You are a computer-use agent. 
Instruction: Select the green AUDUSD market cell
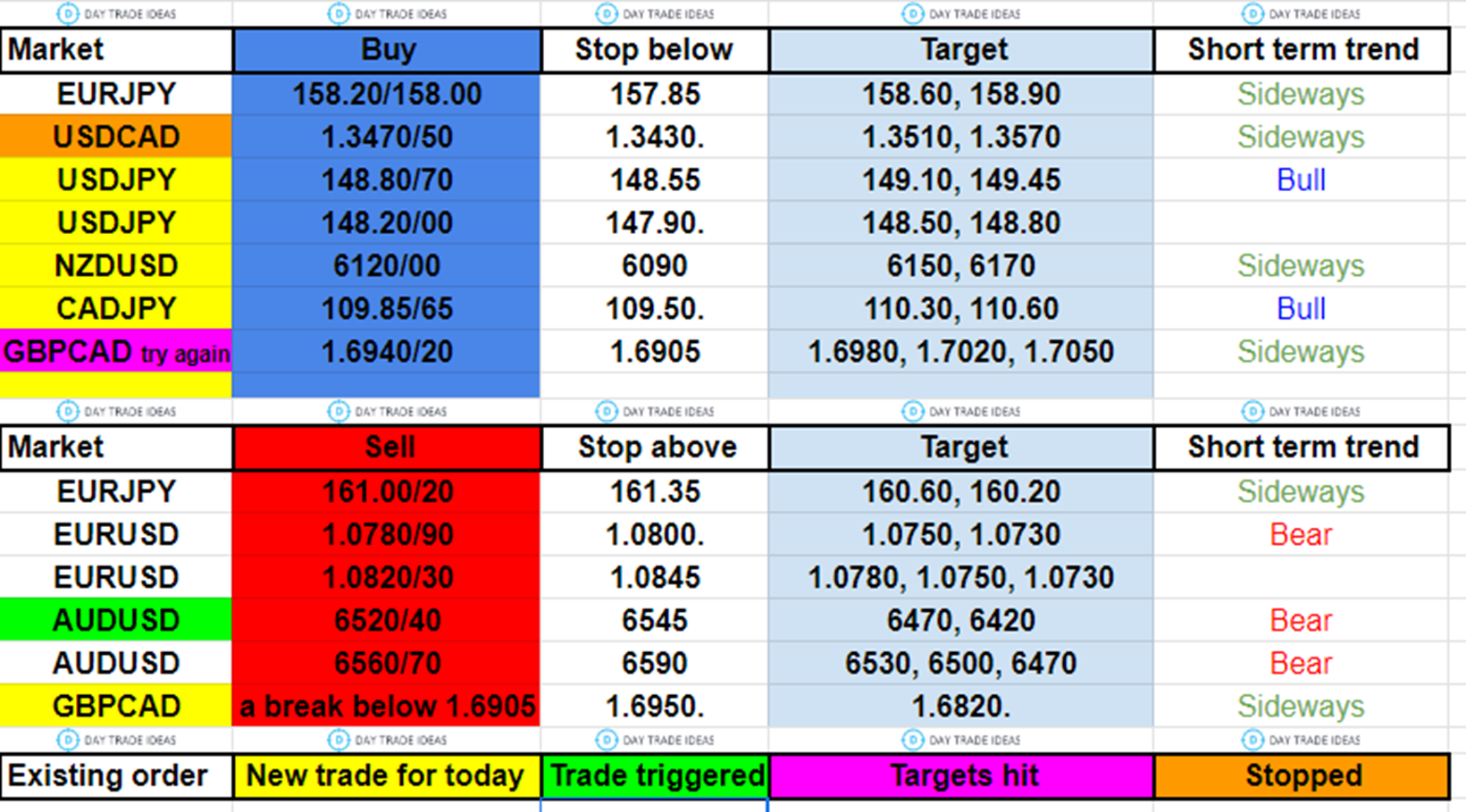[x=116, y=620]
